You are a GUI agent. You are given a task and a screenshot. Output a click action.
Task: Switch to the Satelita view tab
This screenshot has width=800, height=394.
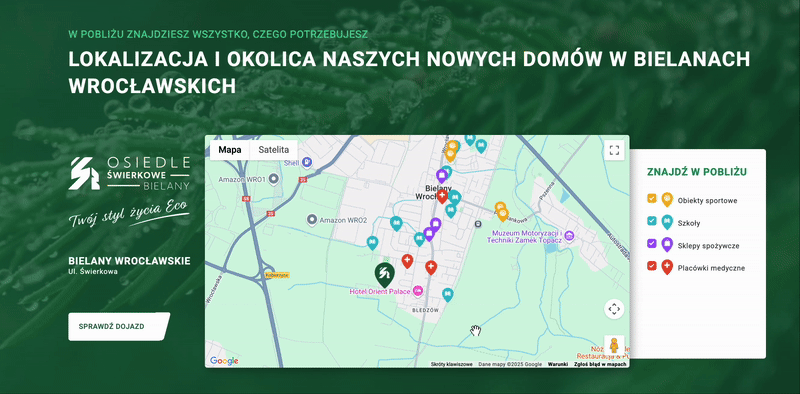coord(273,150)
